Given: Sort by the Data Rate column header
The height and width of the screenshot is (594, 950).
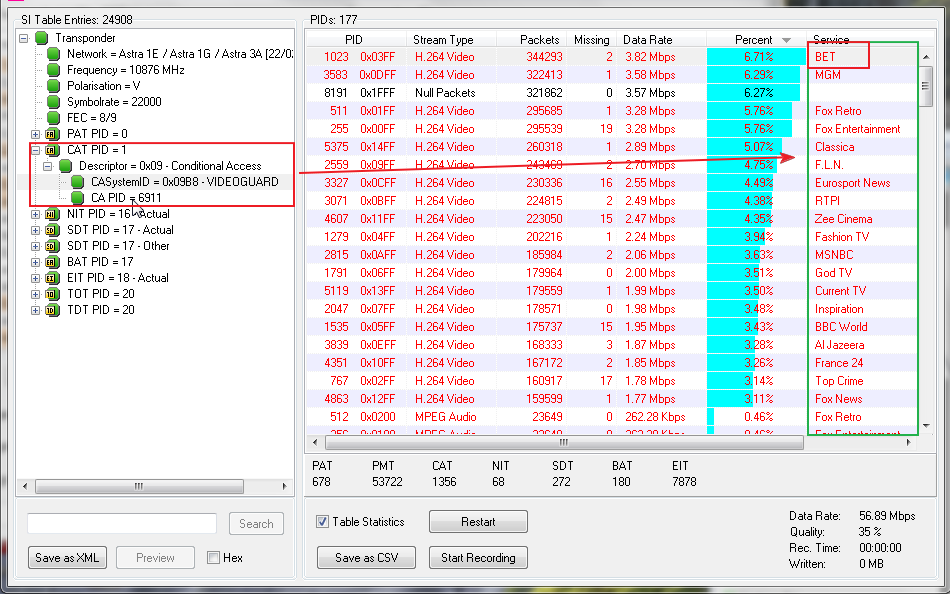Looking at the screenshot, I should click(648, 40).
